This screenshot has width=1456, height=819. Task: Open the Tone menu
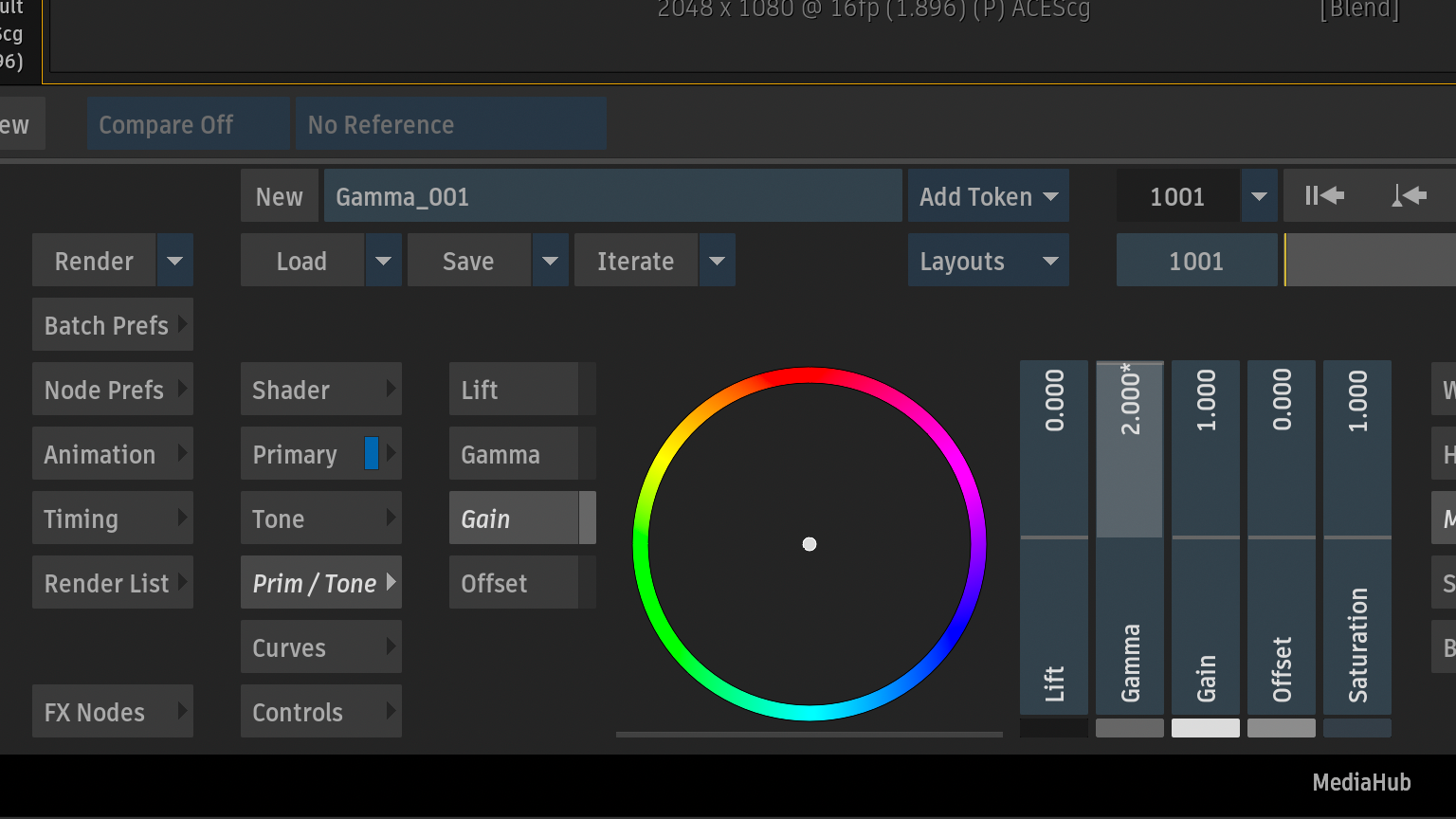pyautogui.click(x=321, y=518)
